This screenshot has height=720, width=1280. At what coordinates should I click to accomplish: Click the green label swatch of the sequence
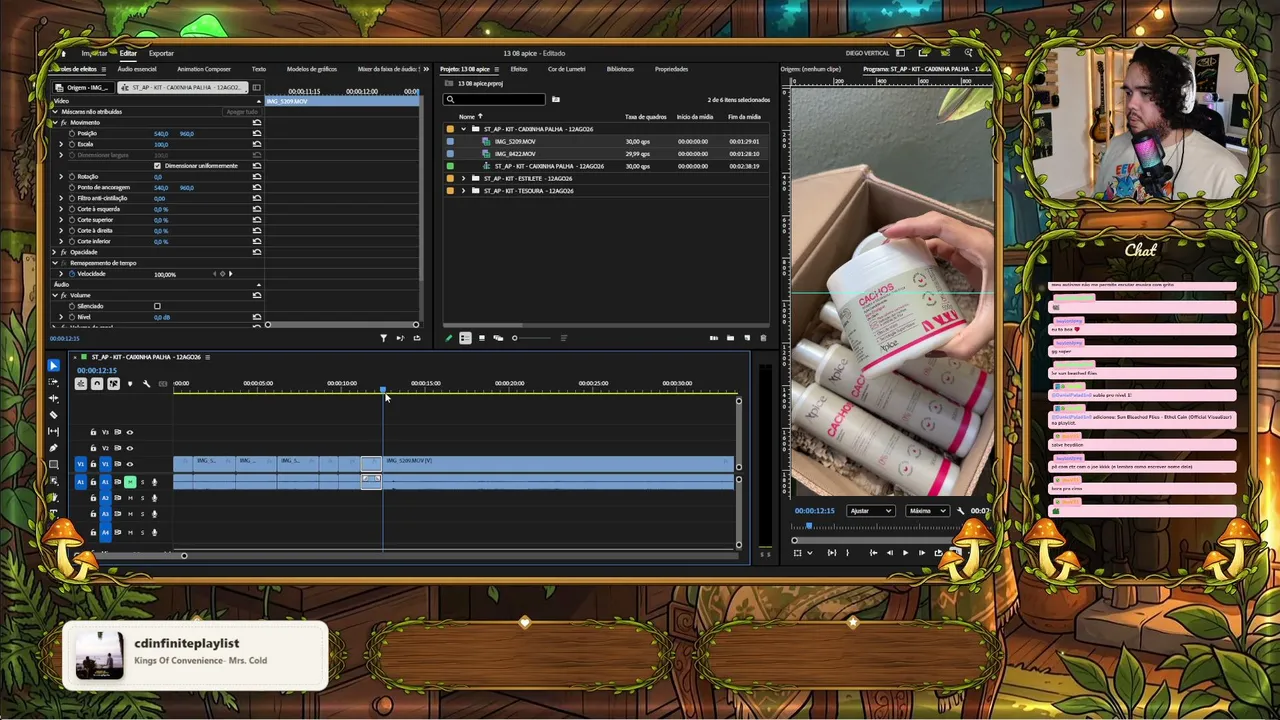pyautogui.click(x=450, y=166)
